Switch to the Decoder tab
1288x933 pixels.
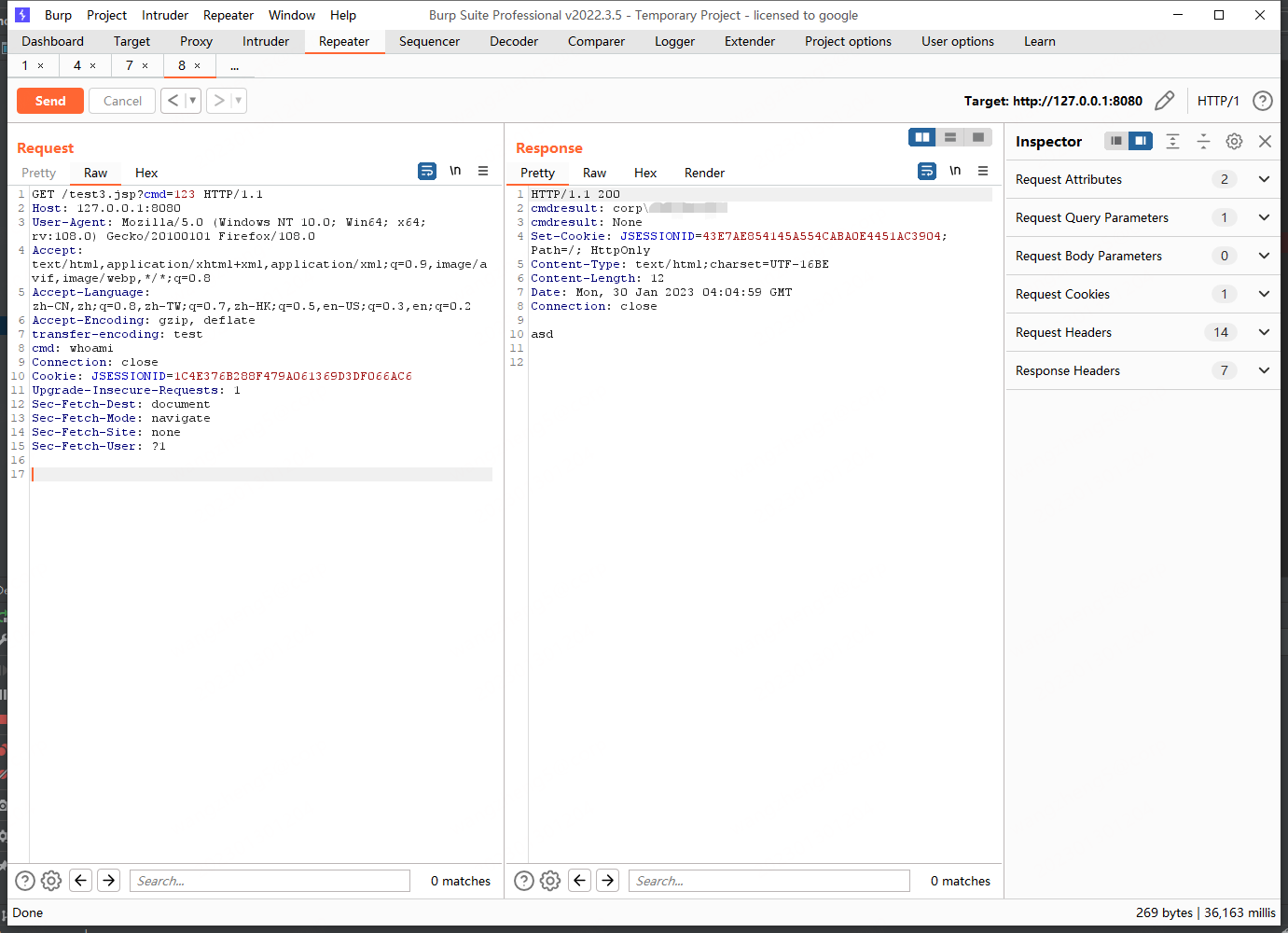coord(514,41)
